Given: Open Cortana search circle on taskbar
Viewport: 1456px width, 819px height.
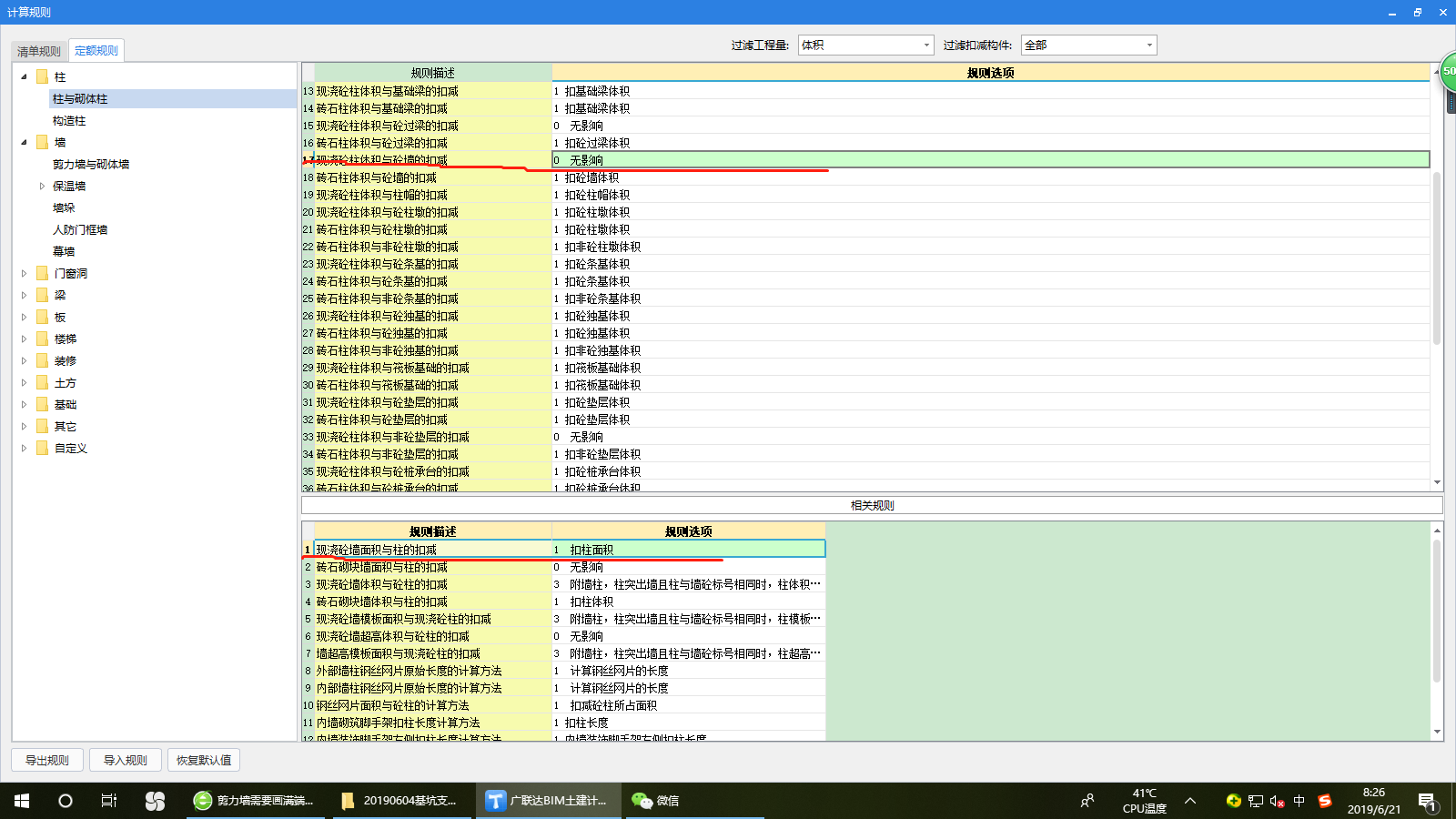Looking at the screenshot, I should click(66, 801).
